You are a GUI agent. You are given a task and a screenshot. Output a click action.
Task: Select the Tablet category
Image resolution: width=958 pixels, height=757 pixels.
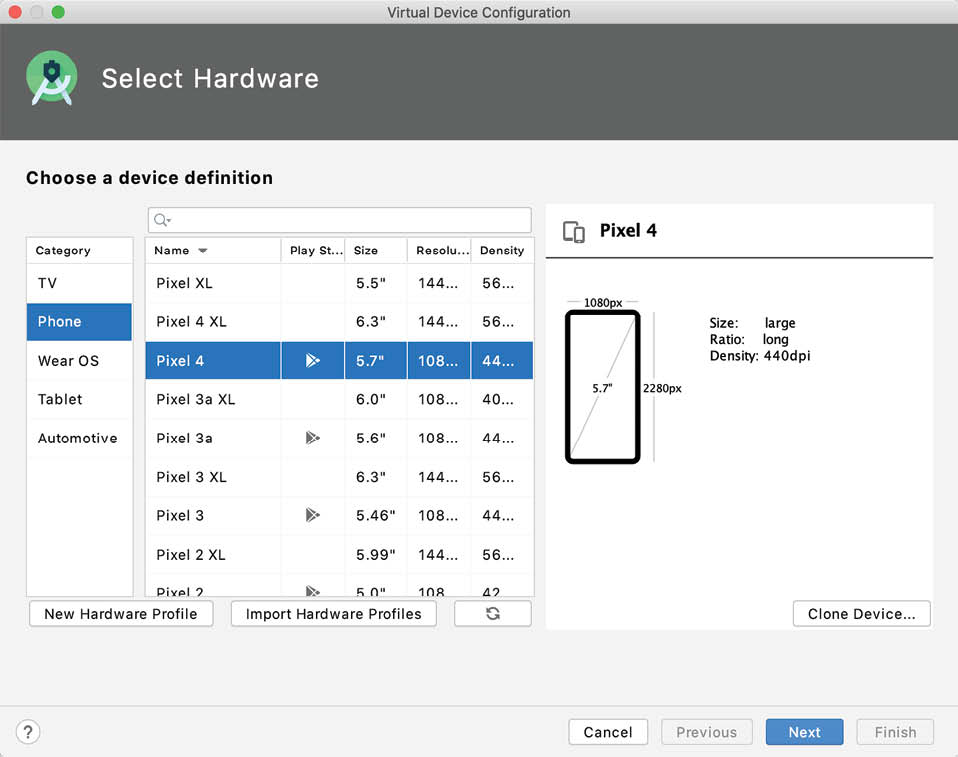point(79,399)
